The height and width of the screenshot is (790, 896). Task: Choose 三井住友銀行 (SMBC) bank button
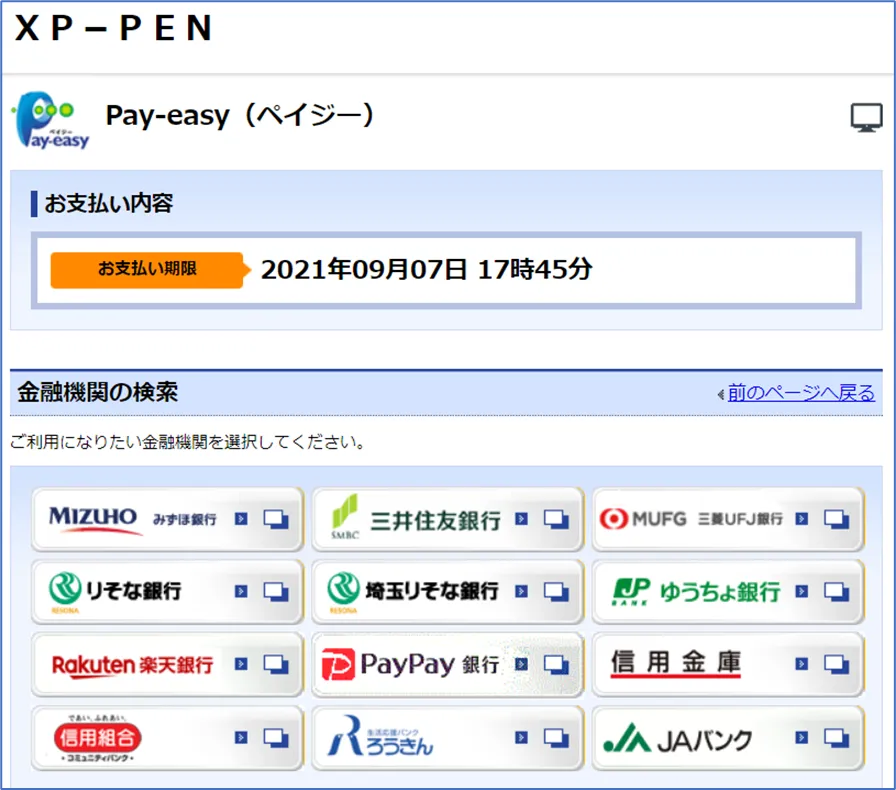pyautogui.click(x=447, y=519)
